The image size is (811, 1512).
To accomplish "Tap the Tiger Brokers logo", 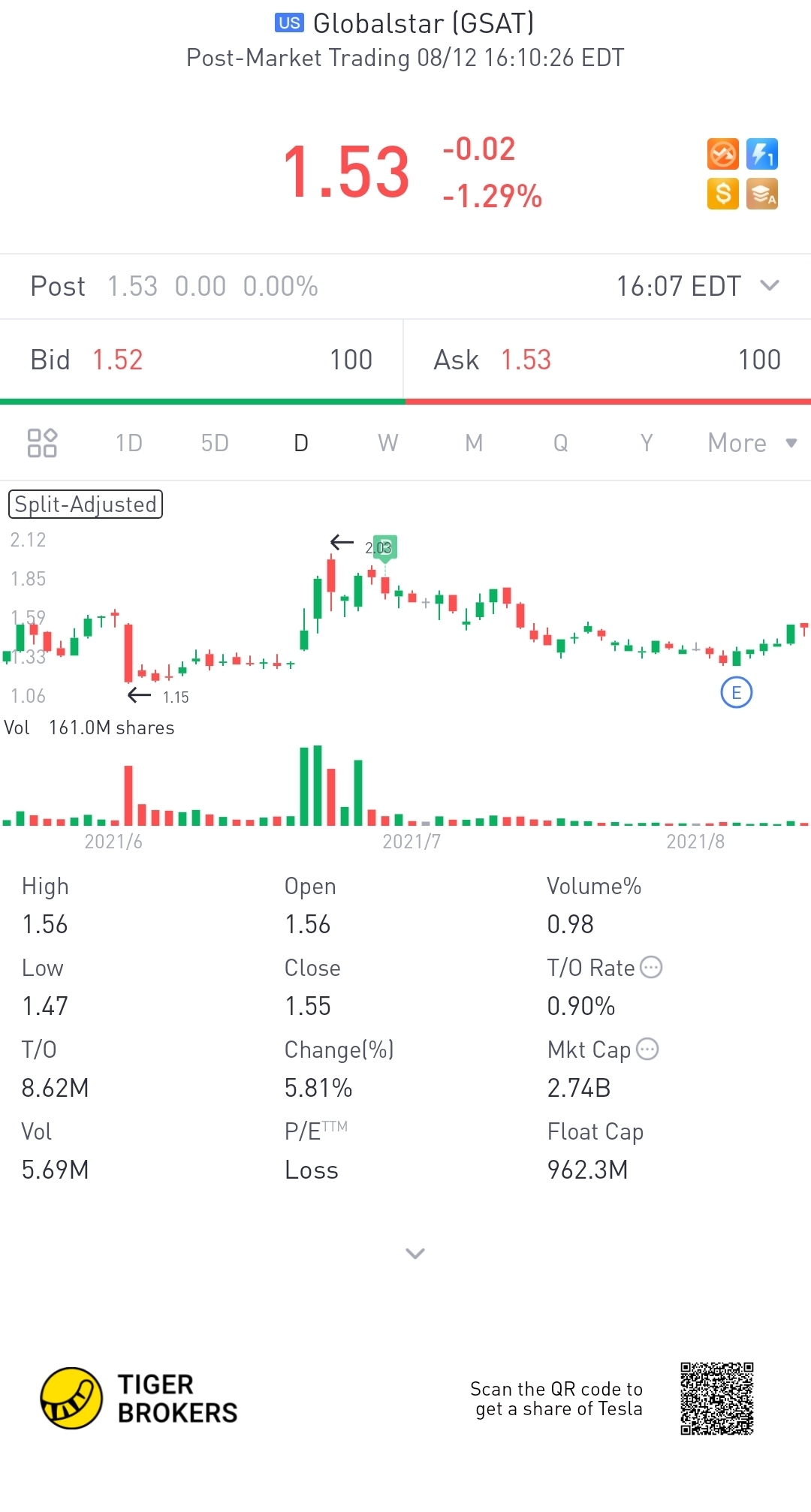I will pyautogui.click(x=139, y=1398).
